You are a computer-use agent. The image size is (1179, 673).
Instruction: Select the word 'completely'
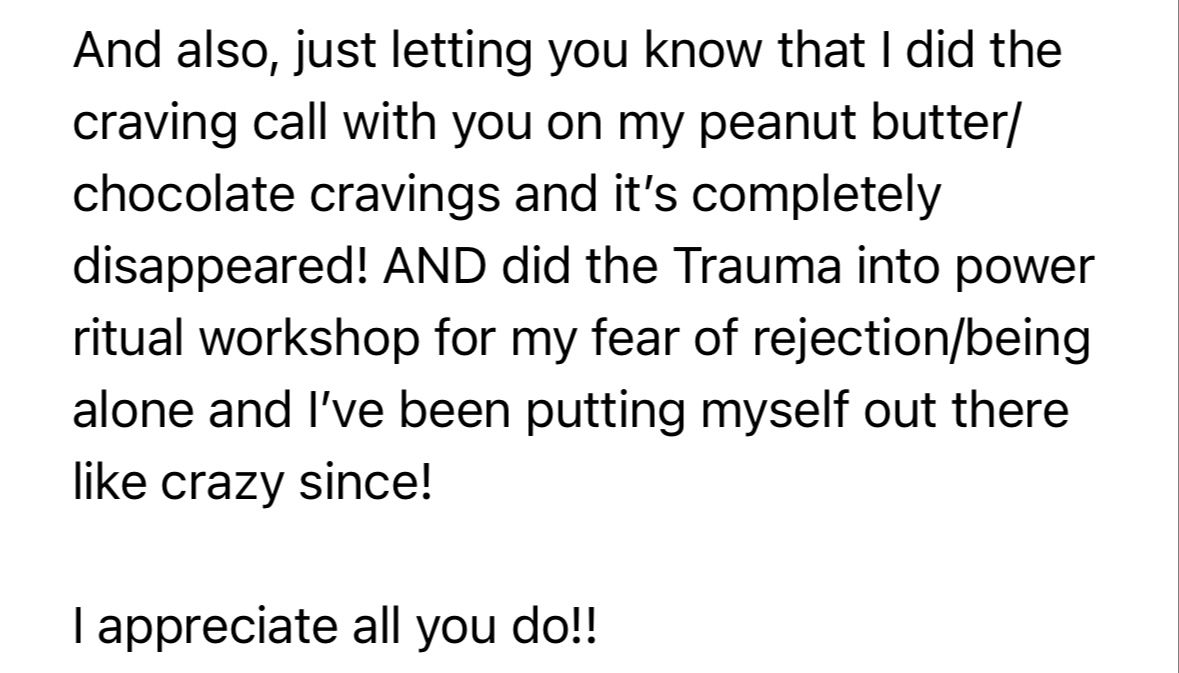point(816,194)
